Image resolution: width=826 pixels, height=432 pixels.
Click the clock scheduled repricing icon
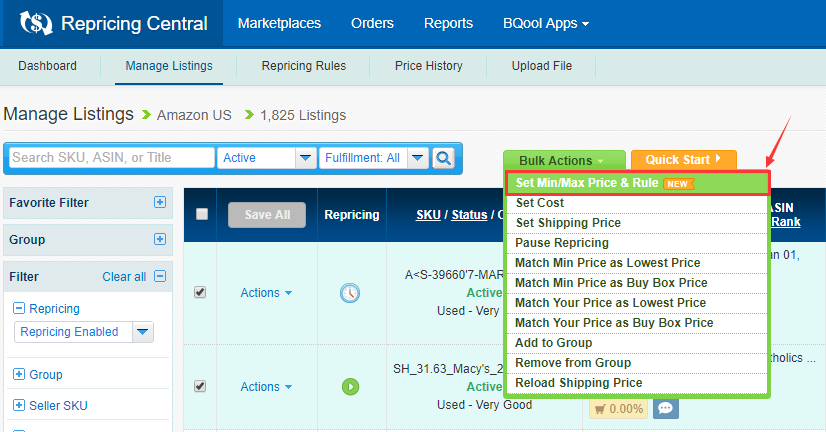tap(350, 293)
